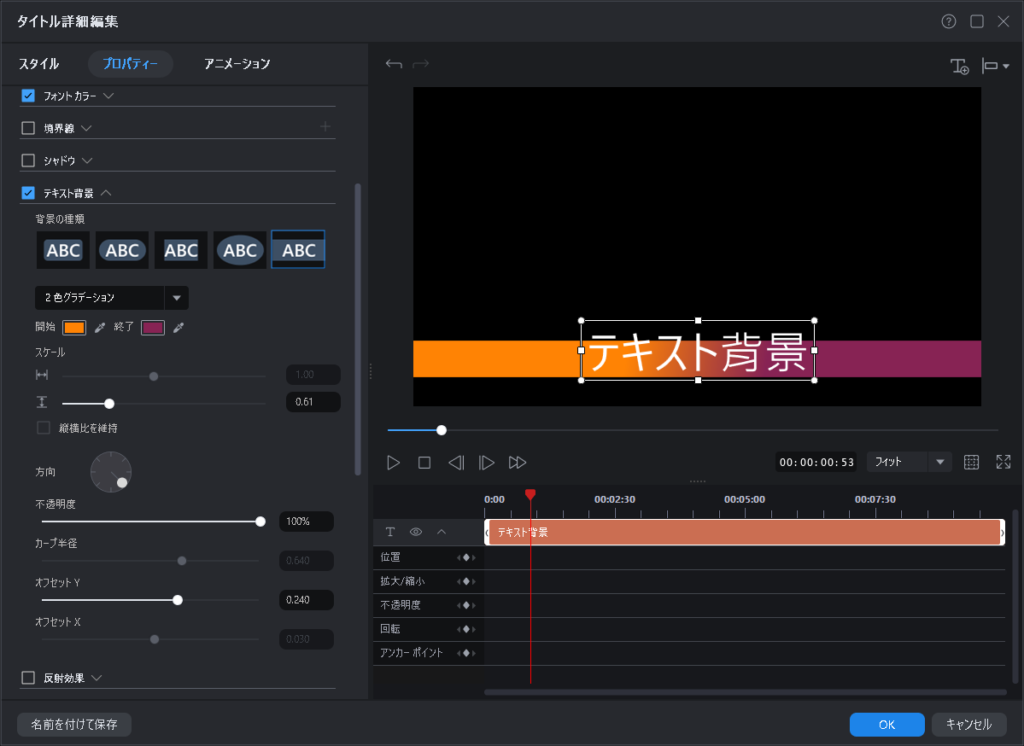The height and width of the screenshot is (746, 1024).
Task: Expand the 反射効果 section
Action: pyautogui.click(x=97, y=678)
